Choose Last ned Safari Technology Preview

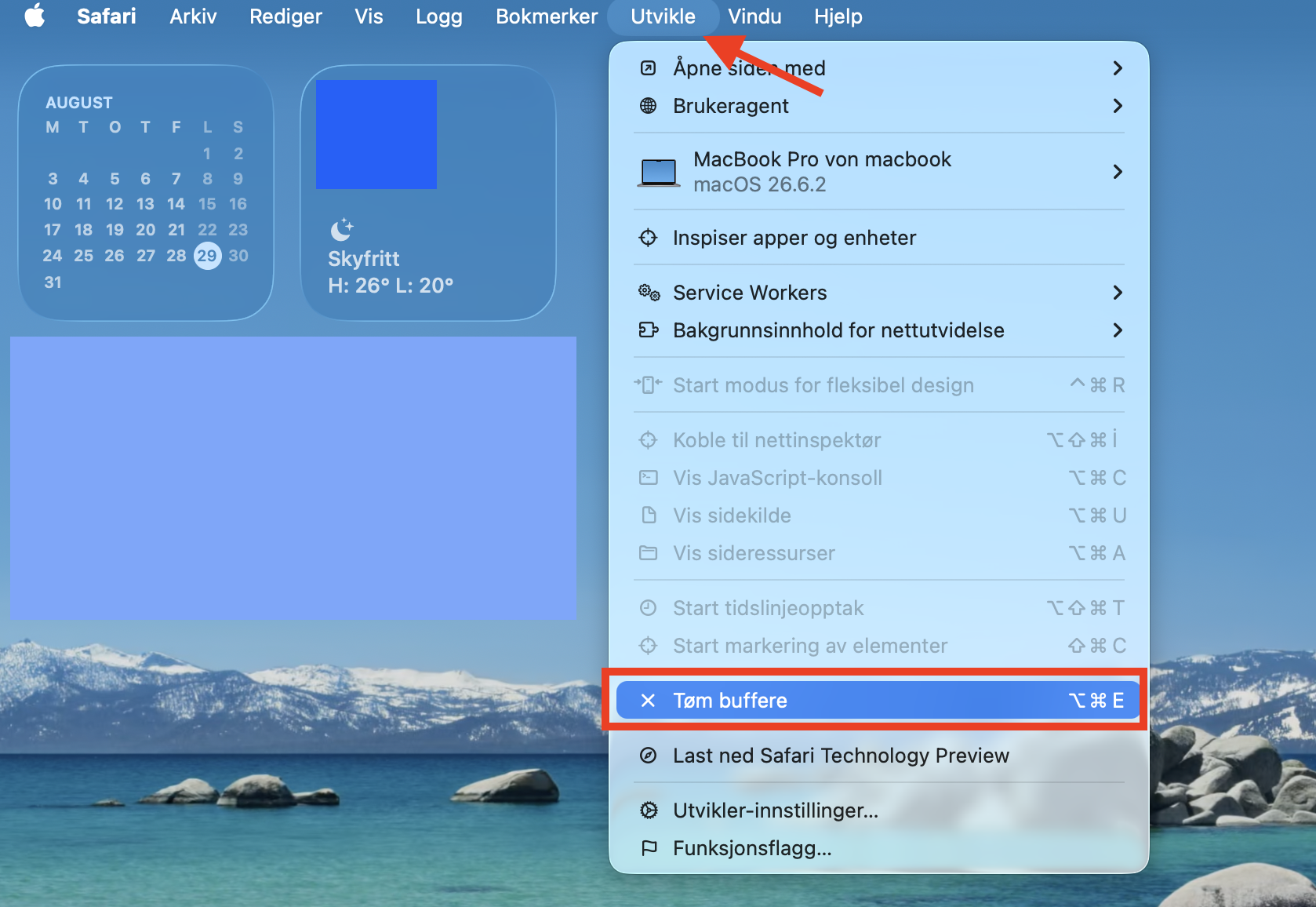[879, 756]
